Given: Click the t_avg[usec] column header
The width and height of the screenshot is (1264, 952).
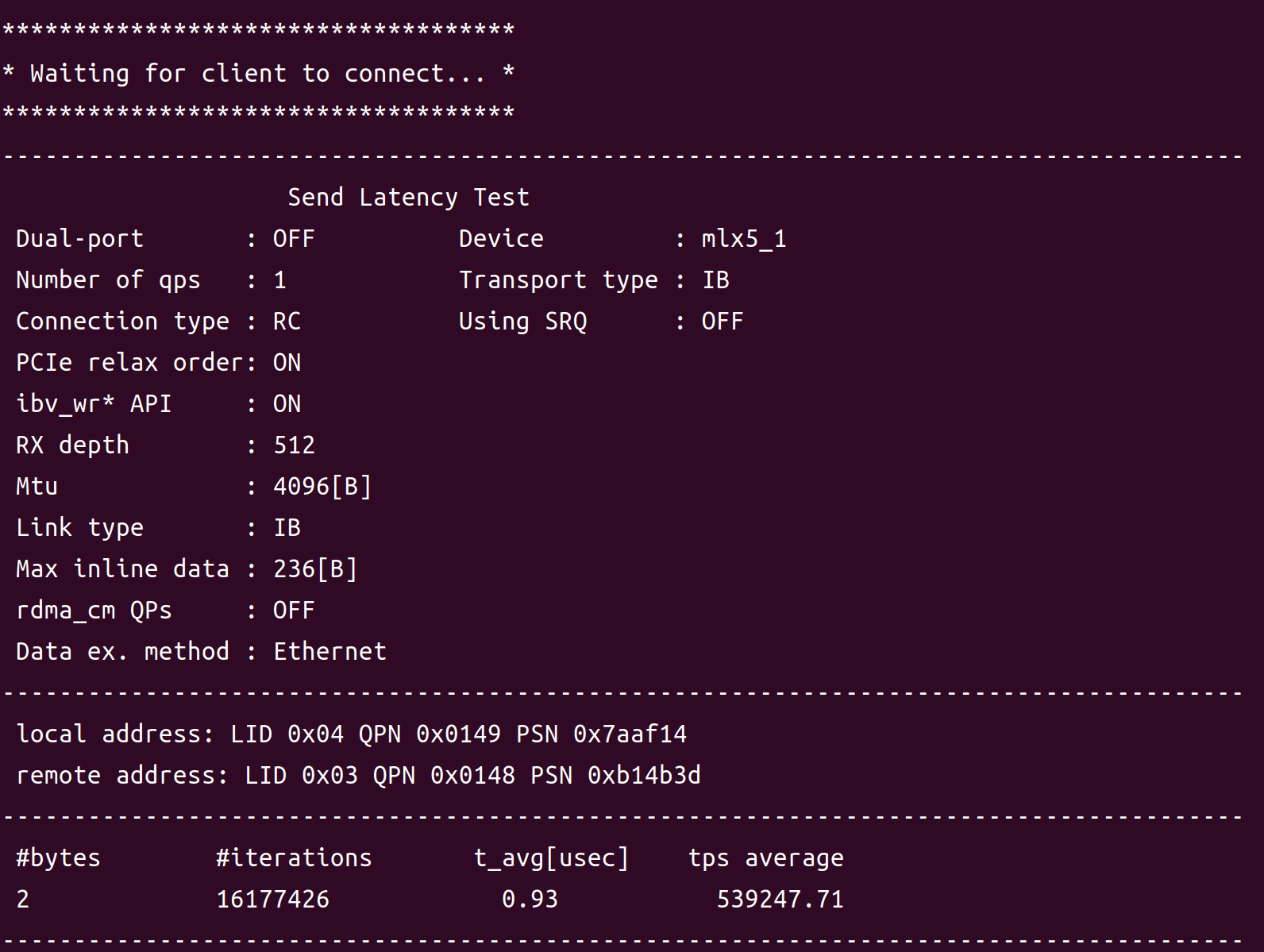Looking at the screenshot, I should (551, 858).
